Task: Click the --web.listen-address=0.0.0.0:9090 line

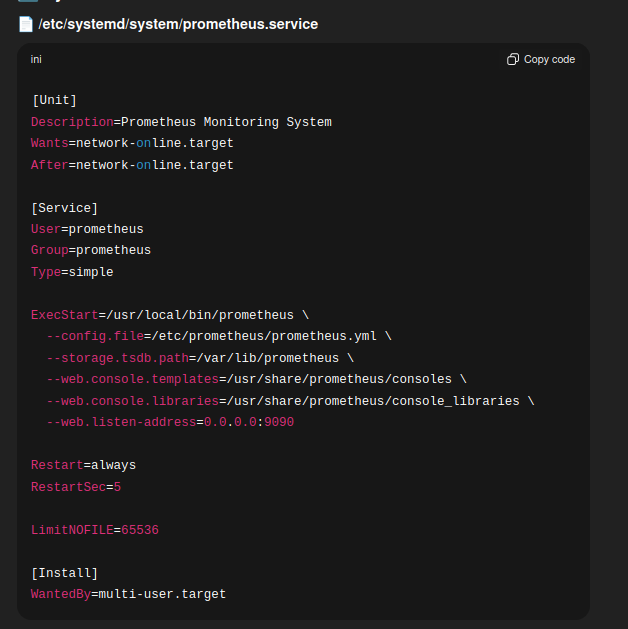Action: coord(170,422)
